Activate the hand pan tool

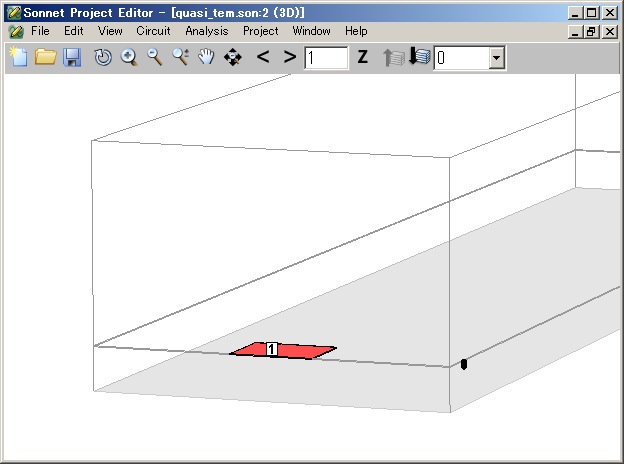(206, 57)
